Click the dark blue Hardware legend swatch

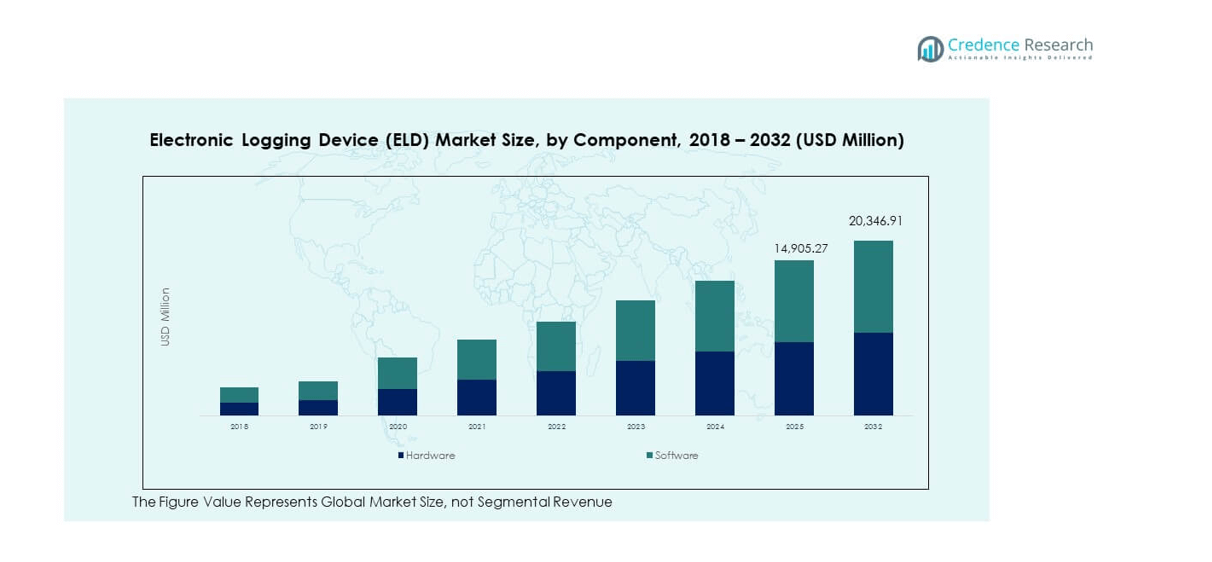pos(400,455)
